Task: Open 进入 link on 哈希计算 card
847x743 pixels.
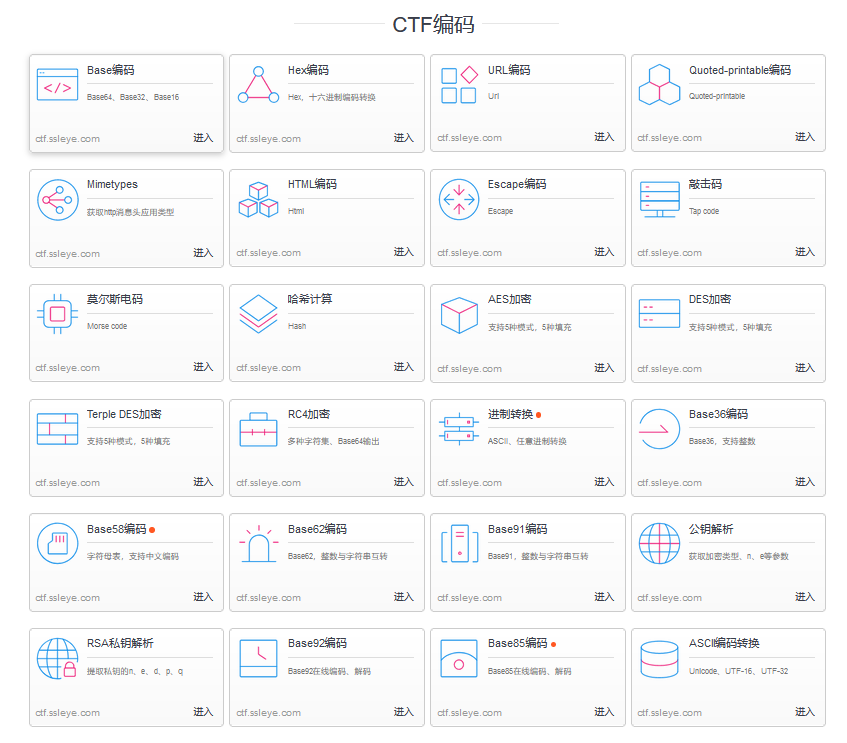Action: click(404, 367)
